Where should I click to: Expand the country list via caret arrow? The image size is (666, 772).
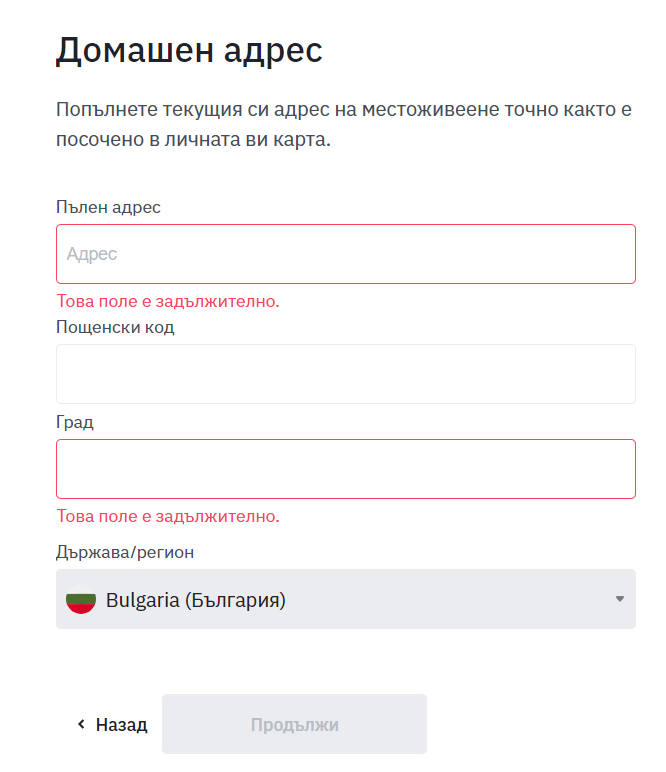[x=620, y=599]
